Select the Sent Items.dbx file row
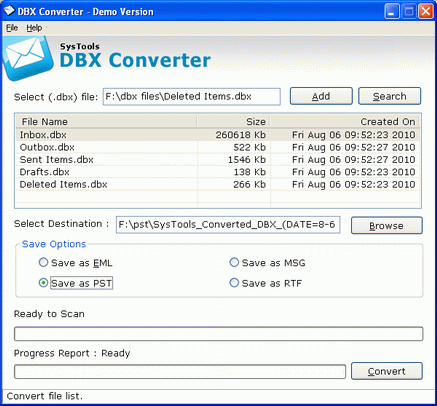This screenshot has width=437, height=406. [x=218, y=160]
